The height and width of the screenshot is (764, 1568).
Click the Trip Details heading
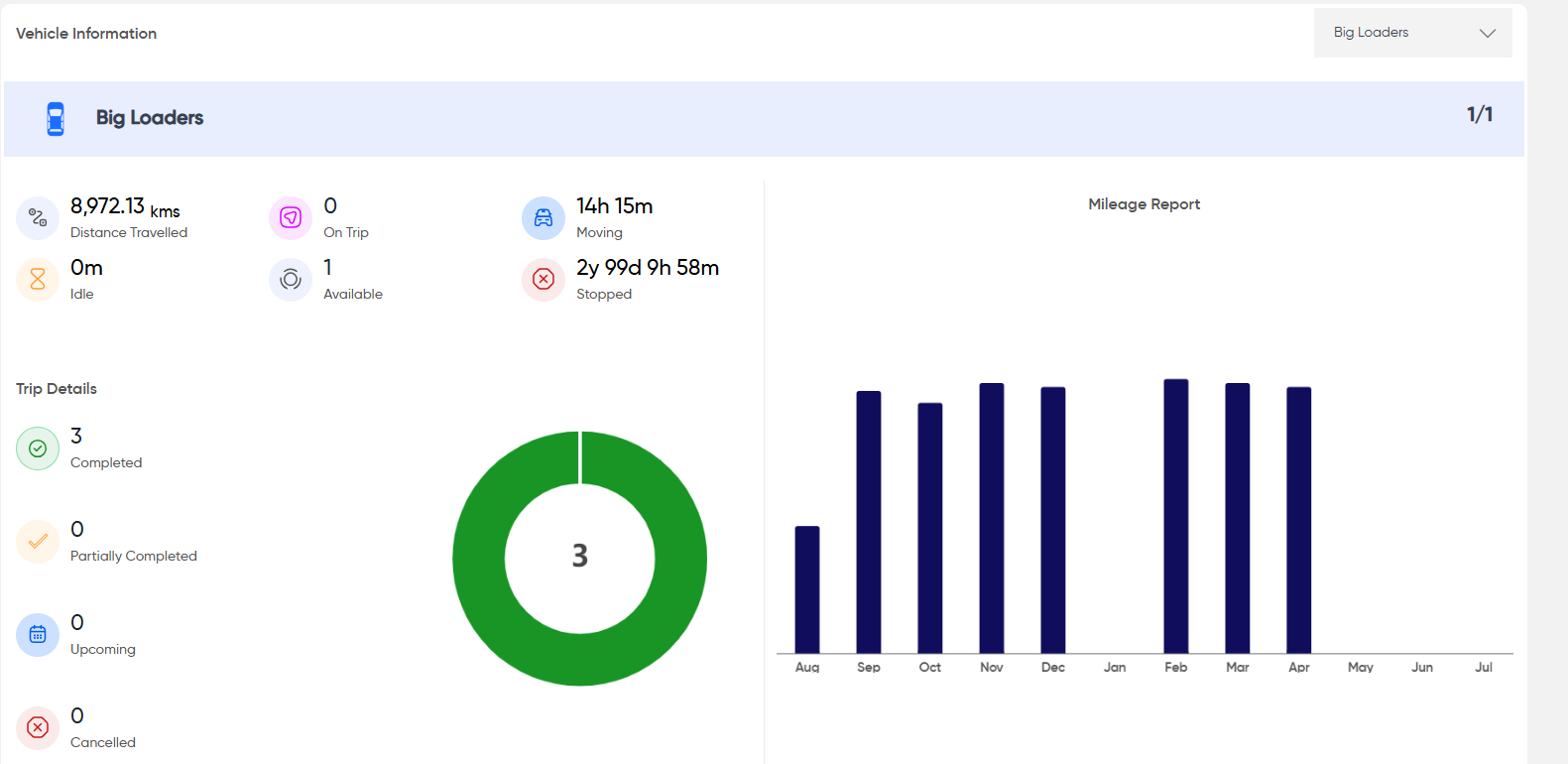point(57,389)
